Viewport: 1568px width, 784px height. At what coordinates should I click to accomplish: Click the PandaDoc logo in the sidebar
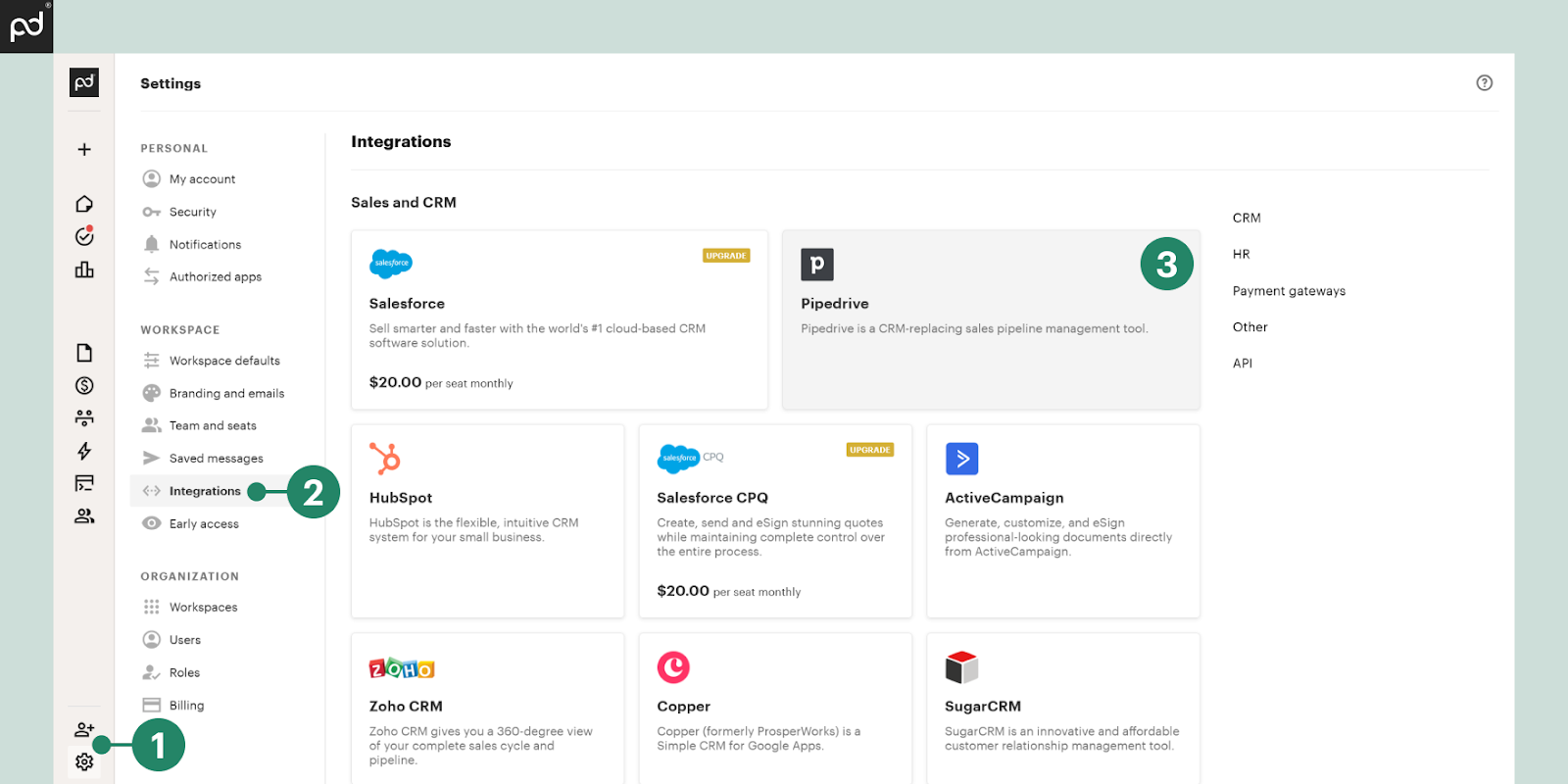[84, 82]
